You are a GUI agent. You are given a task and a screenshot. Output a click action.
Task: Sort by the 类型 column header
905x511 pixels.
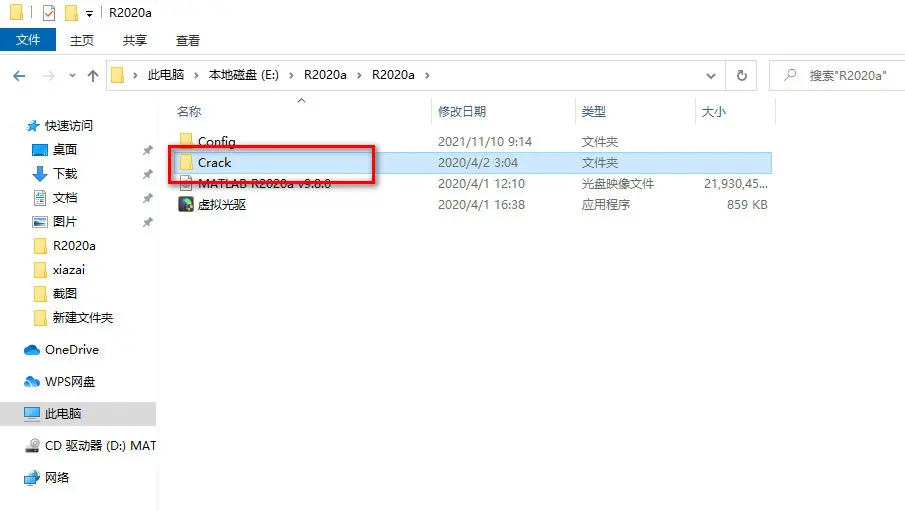pyautogui.click(x=593, y=111)
